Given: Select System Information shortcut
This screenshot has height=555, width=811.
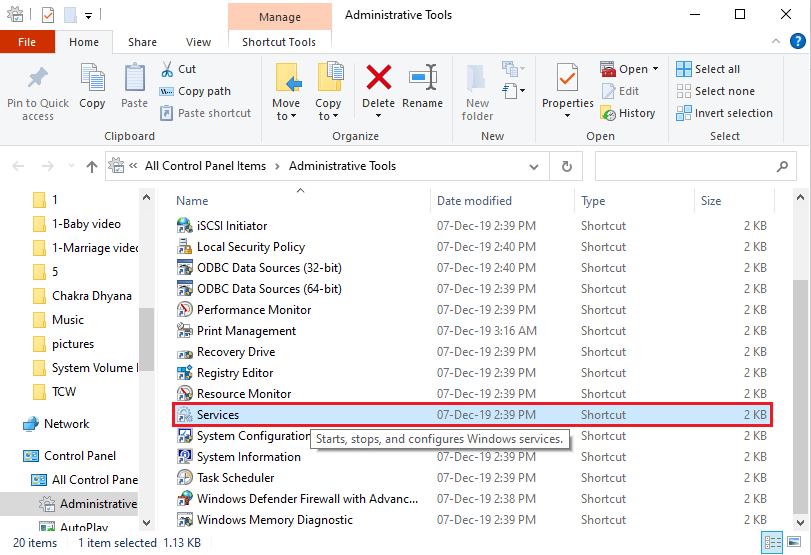Looking at the screenshot, I should tap(472, 457).
